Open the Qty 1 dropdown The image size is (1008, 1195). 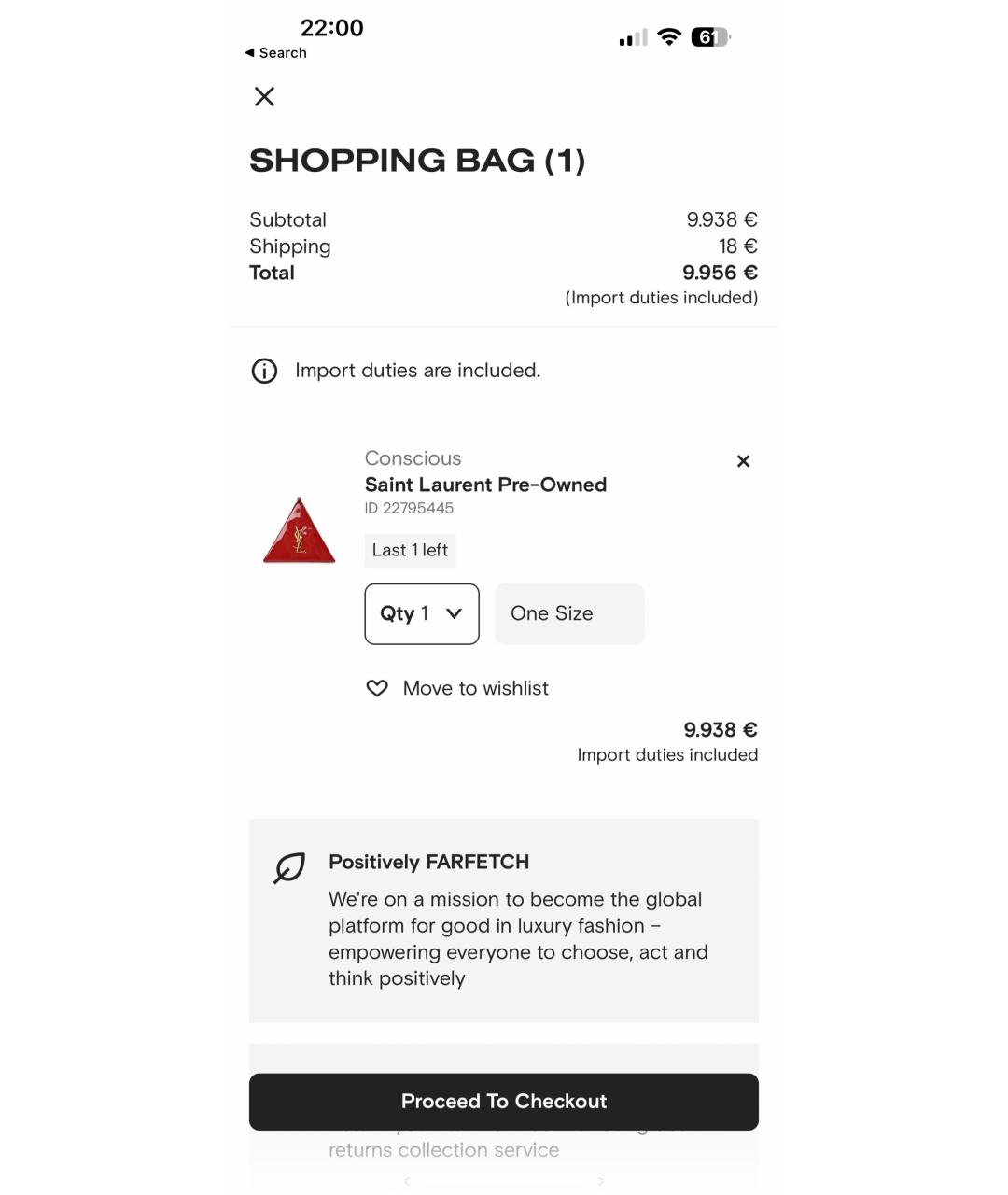click(x=421, y=613)
